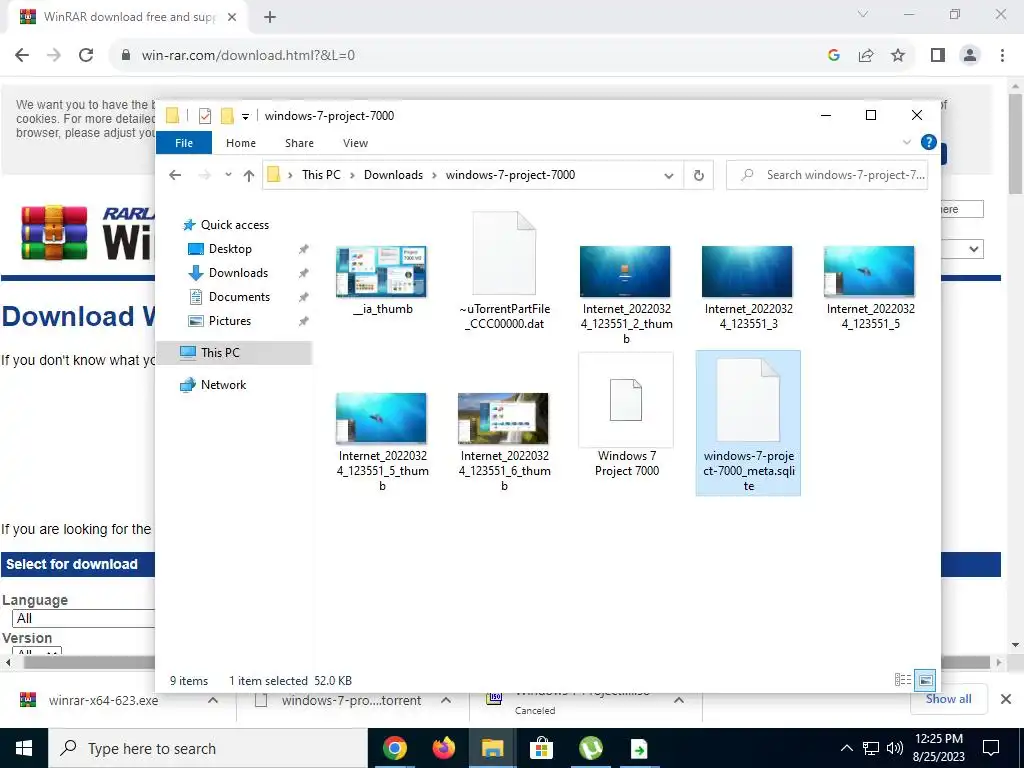Close the Chrome downloads bar

pos(1006,699)
